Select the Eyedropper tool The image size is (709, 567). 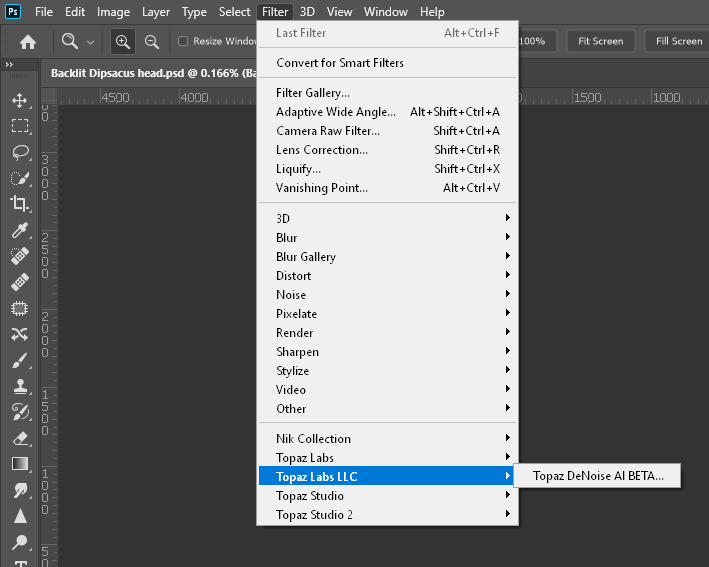pyautogui.click(x=19, y=230)
